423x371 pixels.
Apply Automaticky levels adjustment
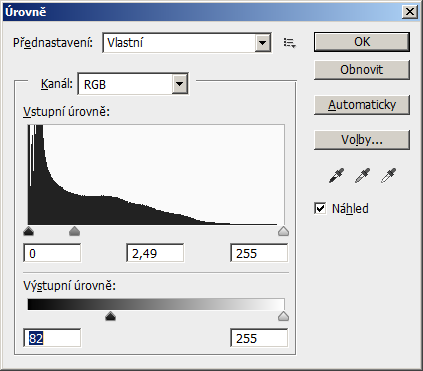pos(362,105)
